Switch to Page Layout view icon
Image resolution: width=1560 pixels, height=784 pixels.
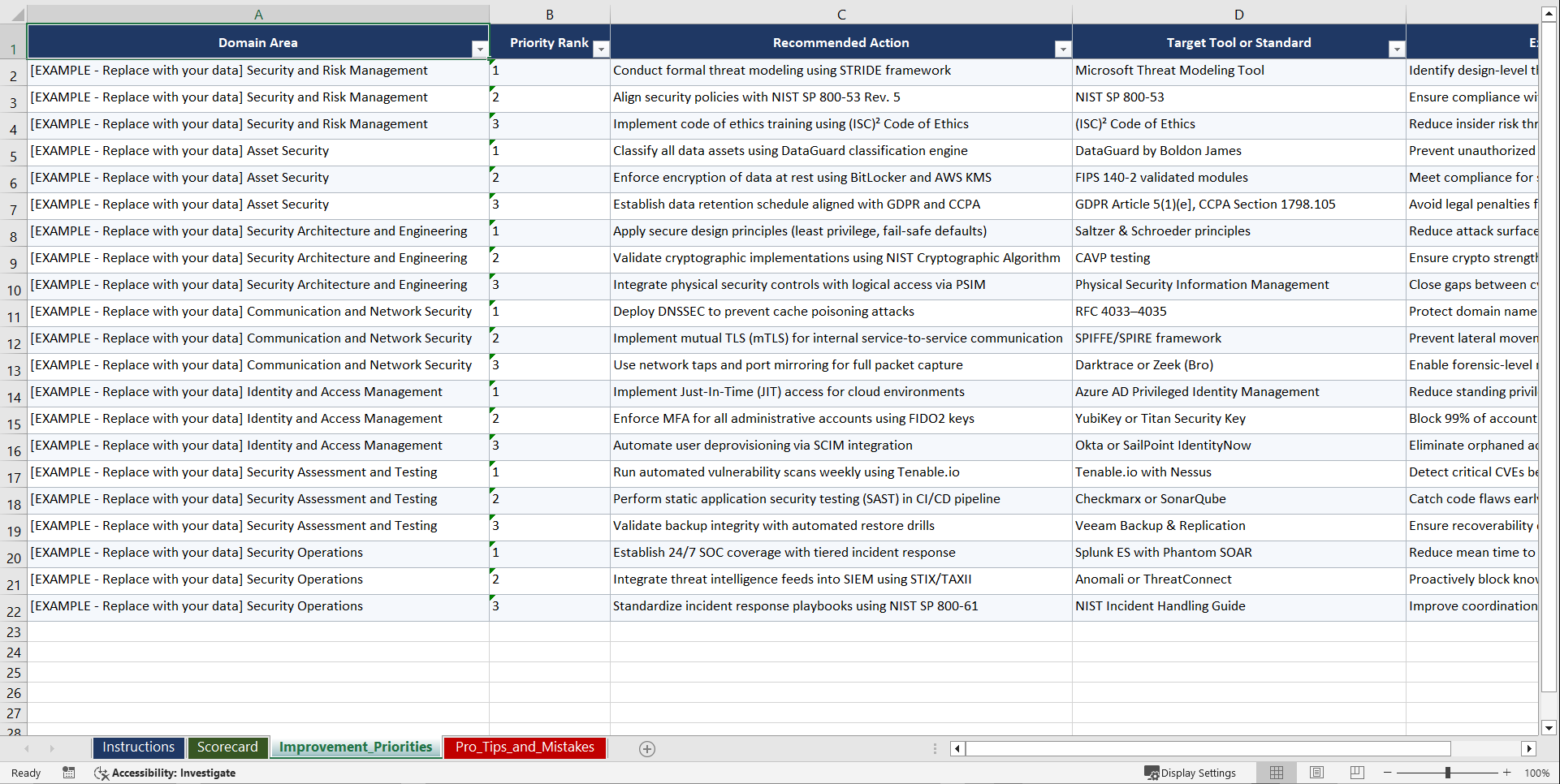pyautogui.click(x=1316, y=773)
